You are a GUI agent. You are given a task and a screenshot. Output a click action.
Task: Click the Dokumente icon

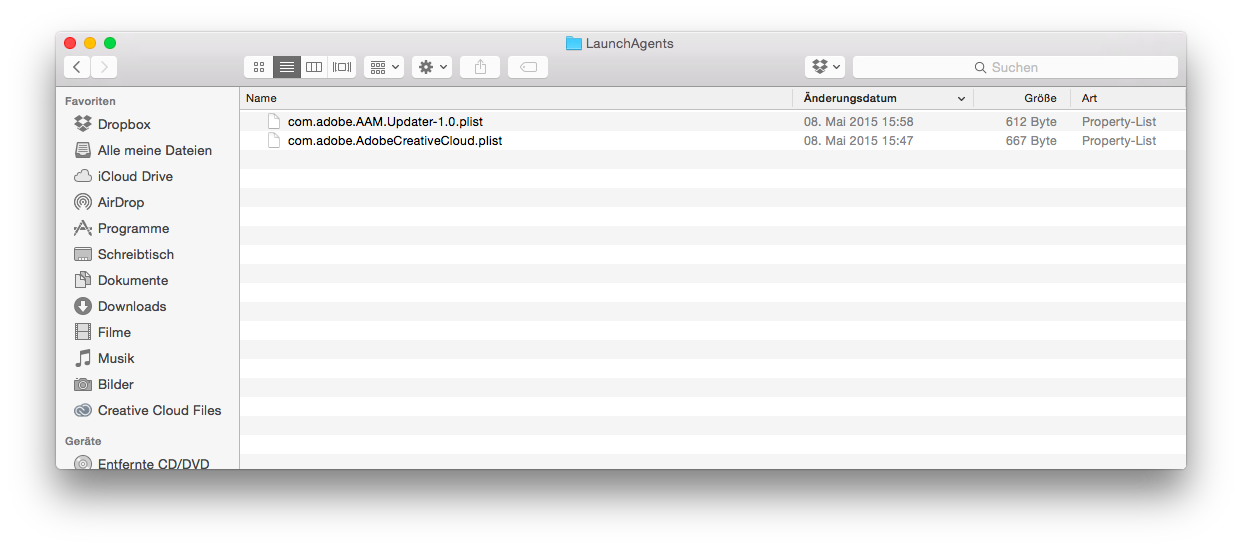[83, 280]
